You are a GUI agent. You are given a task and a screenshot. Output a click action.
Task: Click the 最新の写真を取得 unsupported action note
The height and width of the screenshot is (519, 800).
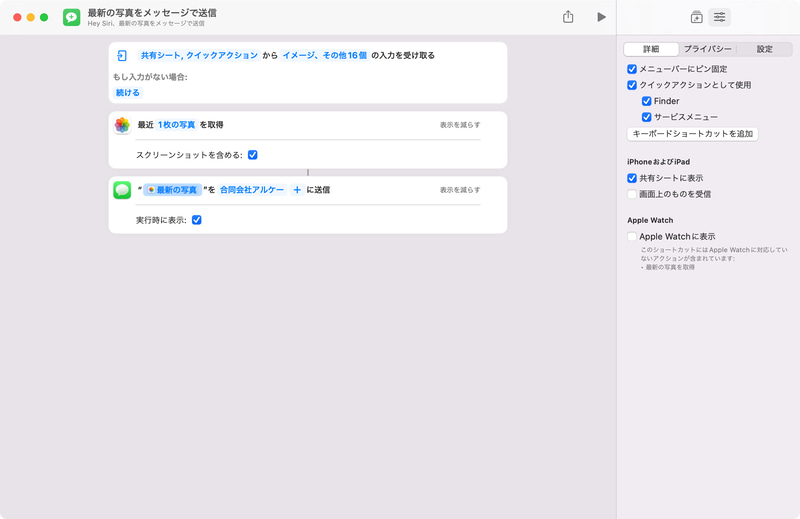pyautogui.click(x=668, y=267)
